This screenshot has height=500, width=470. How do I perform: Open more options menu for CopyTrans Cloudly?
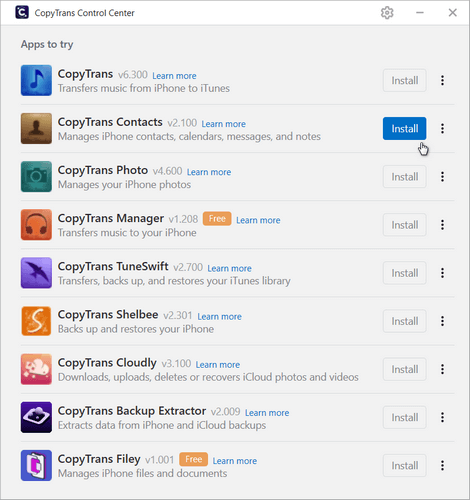442,369
